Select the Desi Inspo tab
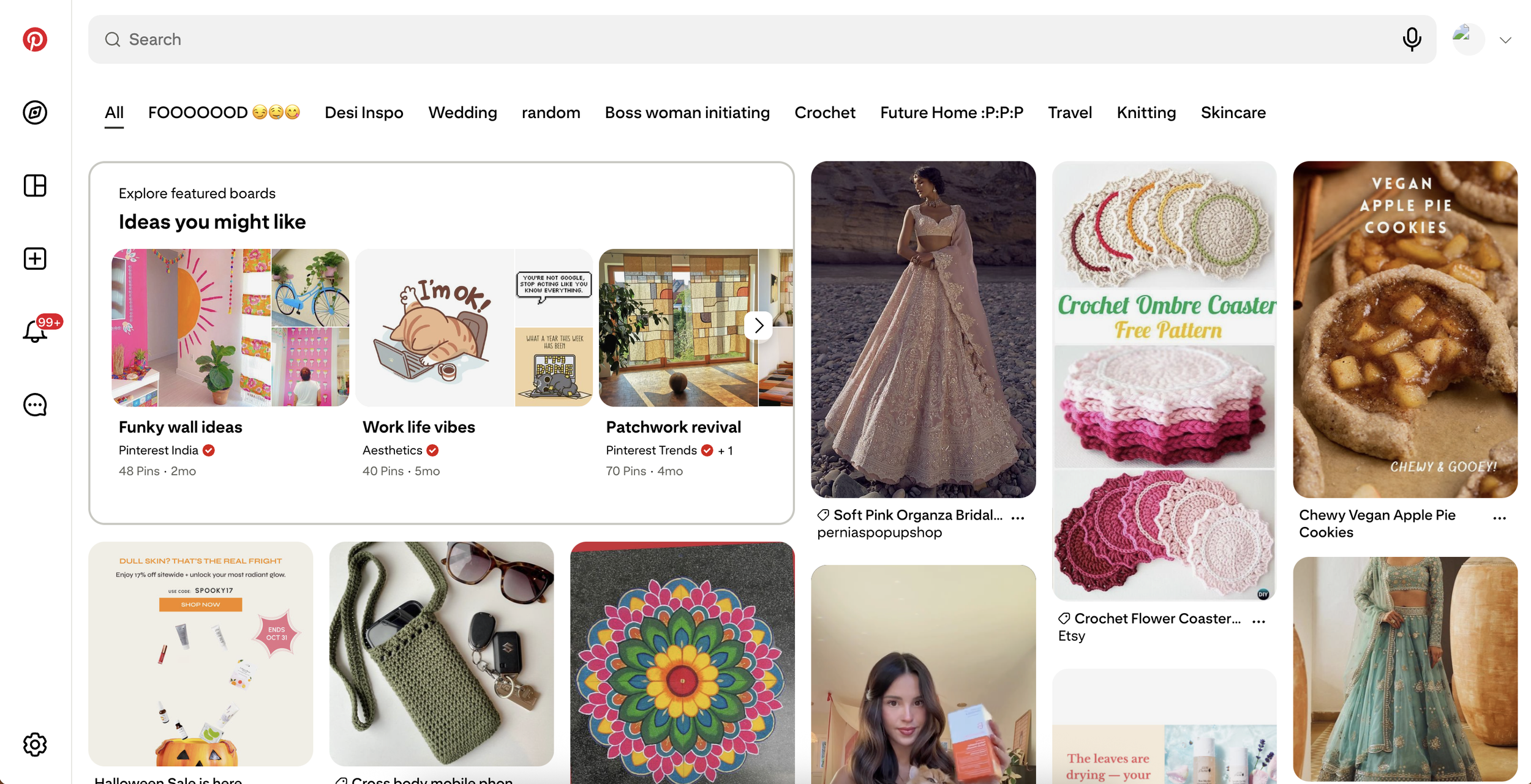 [x=364, y=113]
